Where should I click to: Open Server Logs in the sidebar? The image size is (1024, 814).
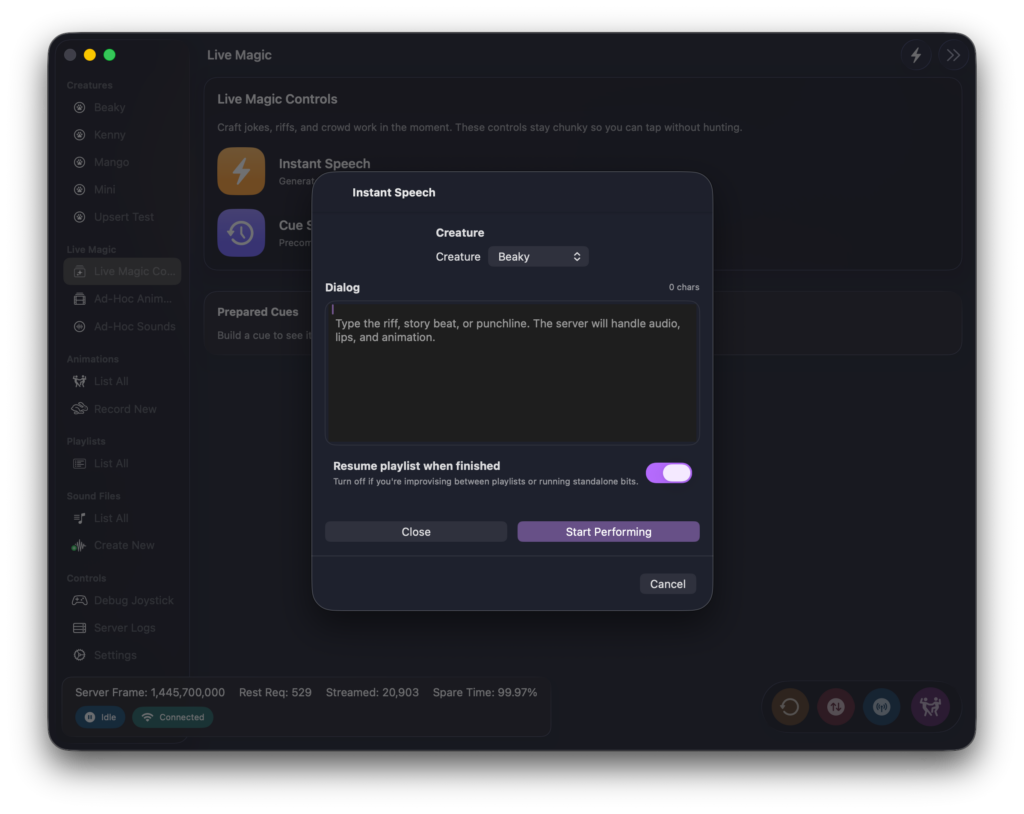tap(124, 628)
